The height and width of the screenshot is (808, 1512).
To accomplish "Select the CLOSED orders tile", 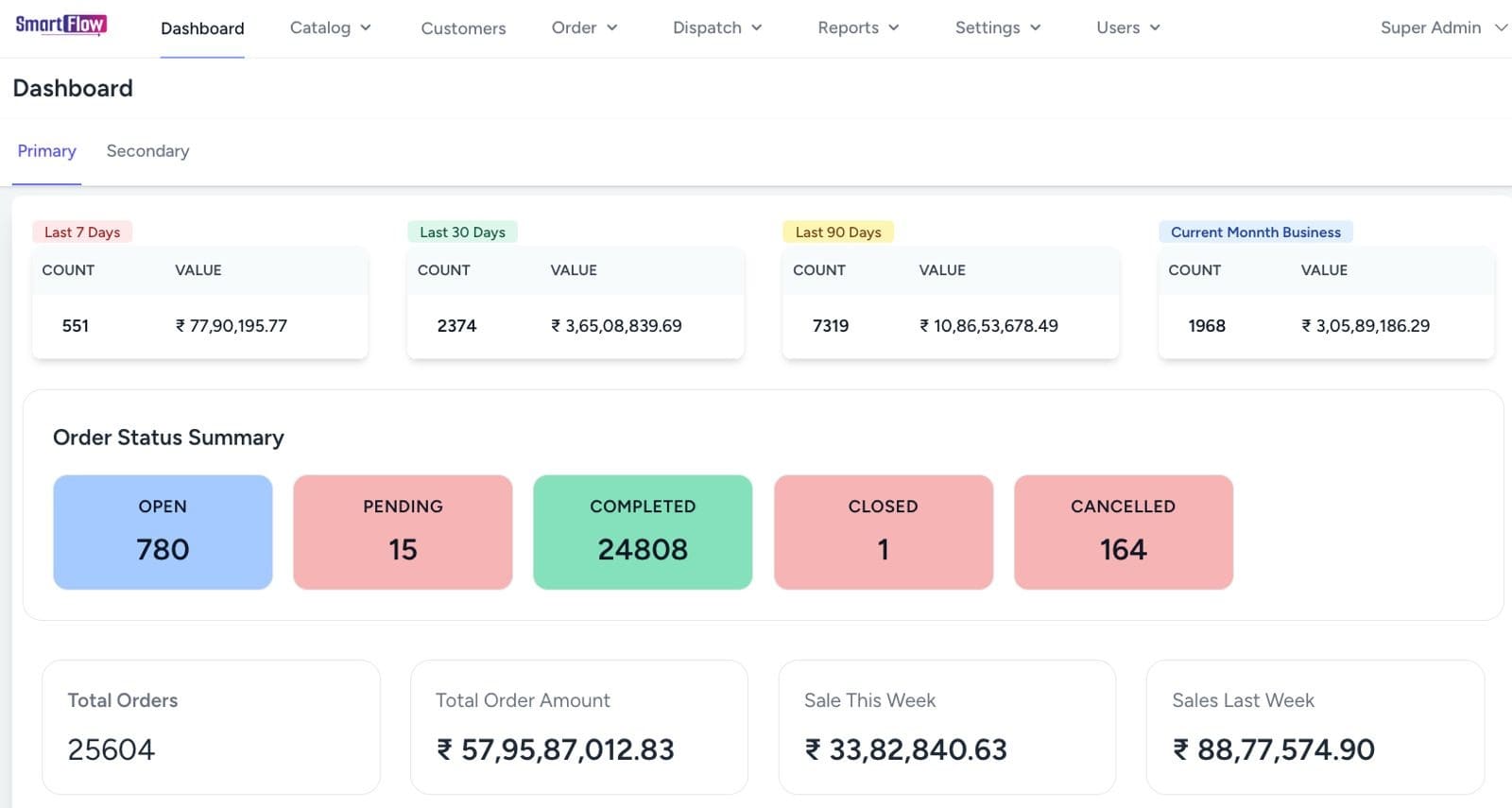I will (883, 532).
